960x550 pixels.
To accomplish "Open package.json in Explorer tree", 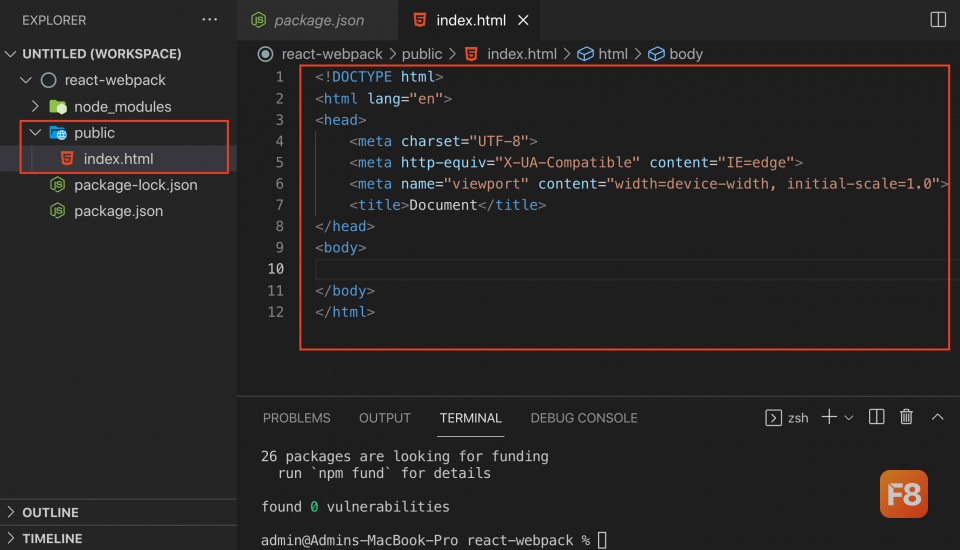I will (x=118, y=211).
